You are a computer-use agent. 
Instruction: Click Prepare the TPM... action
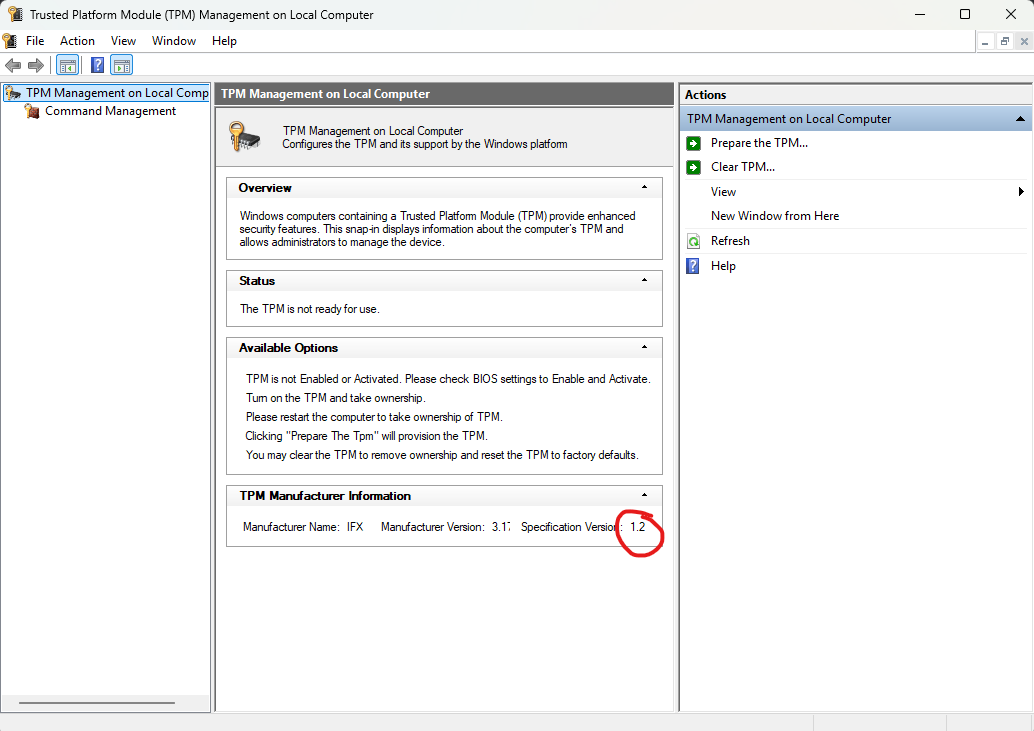click(x=759, y=143)
